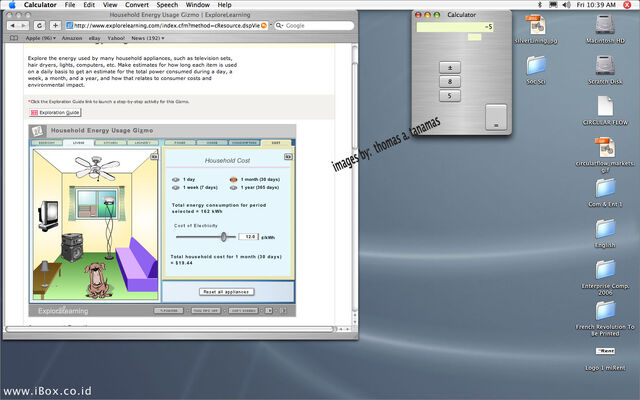This screenshot has width=640, height=400.
Task: Open the View menu
Action: tap(110, 5)
